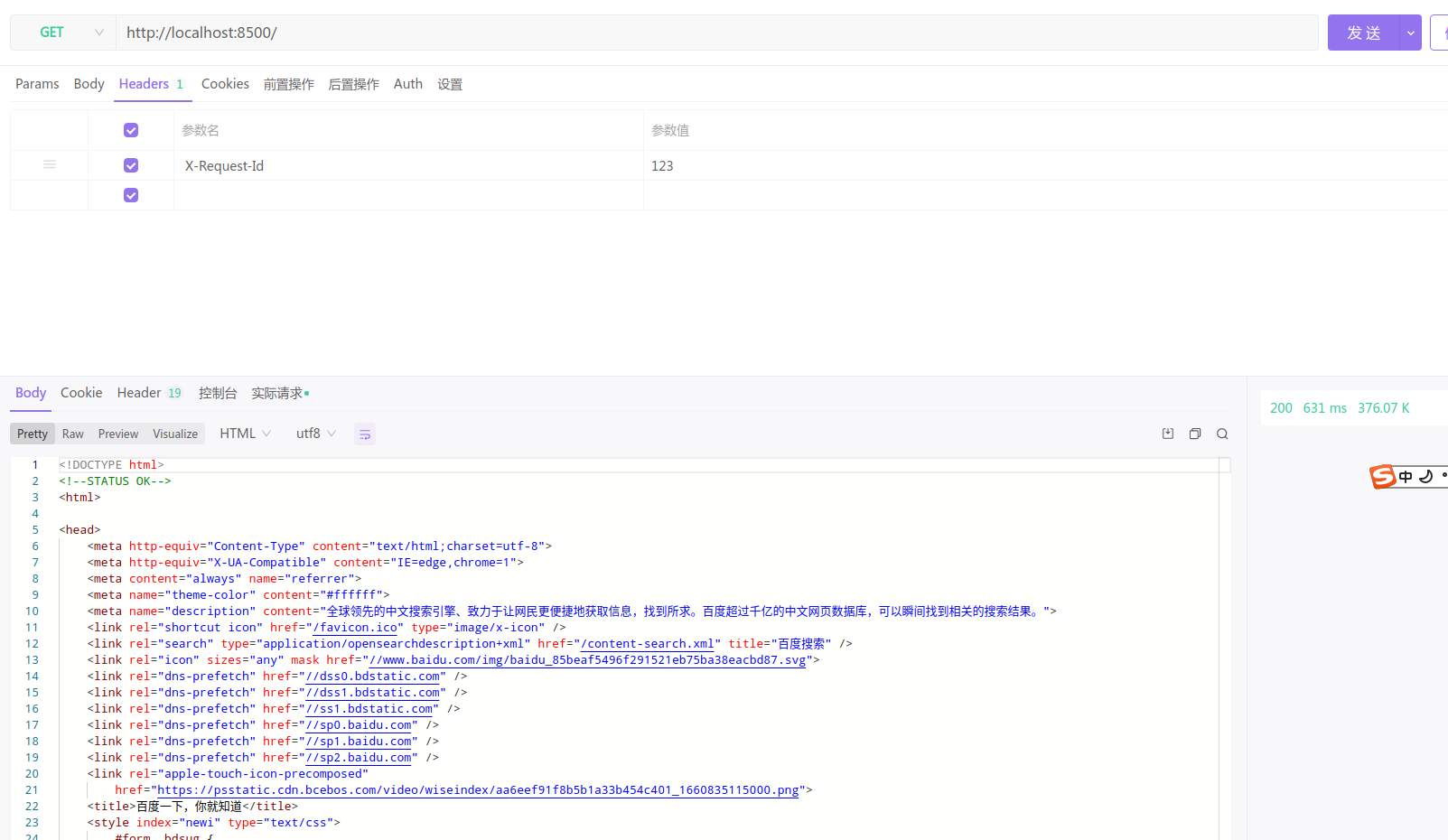The height and width of the screenshot is (840, 1448).
Task: Click the empty parameter name cell
Action: [x=408, y=195]
